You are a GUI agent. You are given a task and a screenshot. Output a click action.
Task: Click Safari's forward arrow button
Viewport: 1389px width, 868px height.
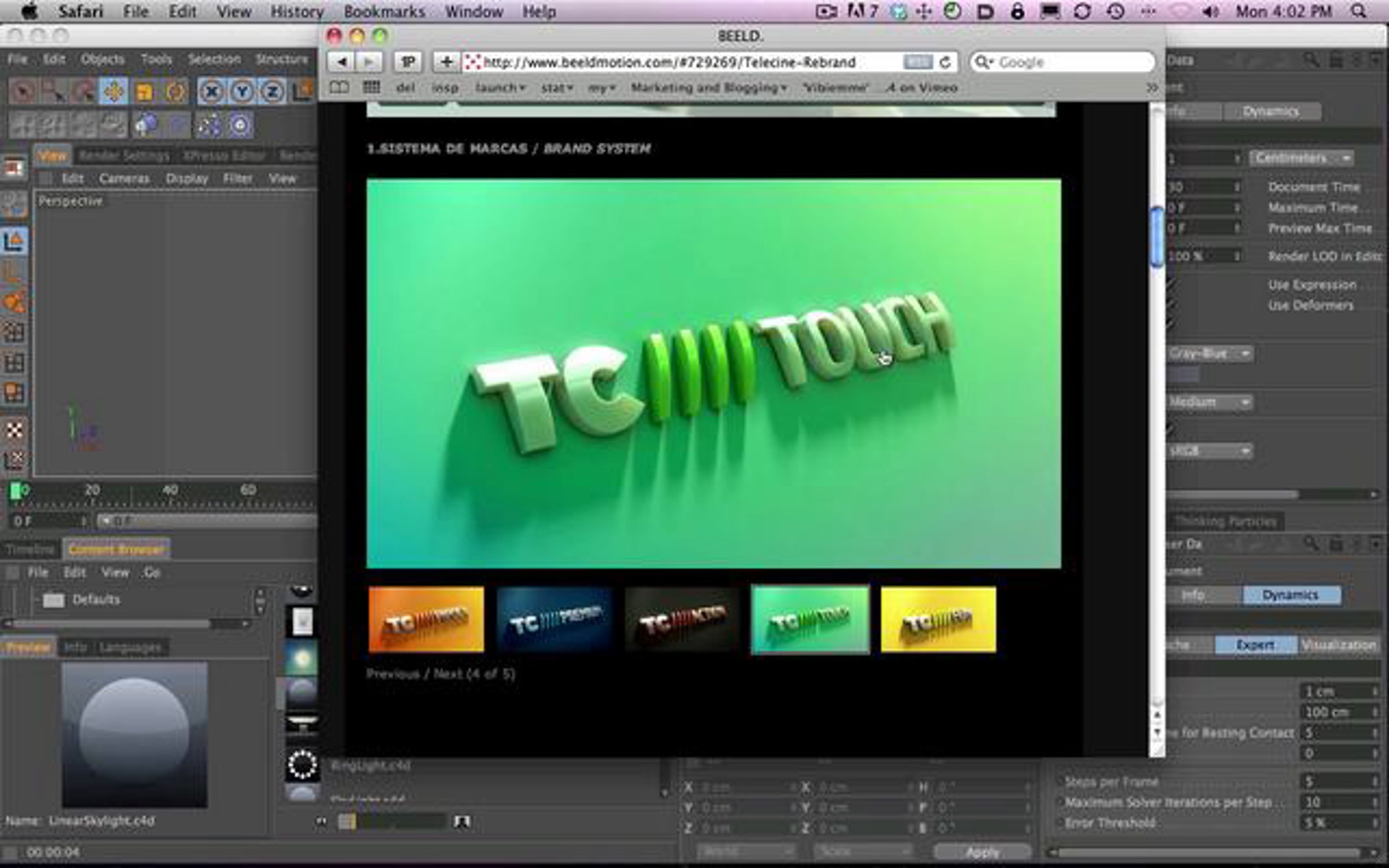tap(369, 61)
